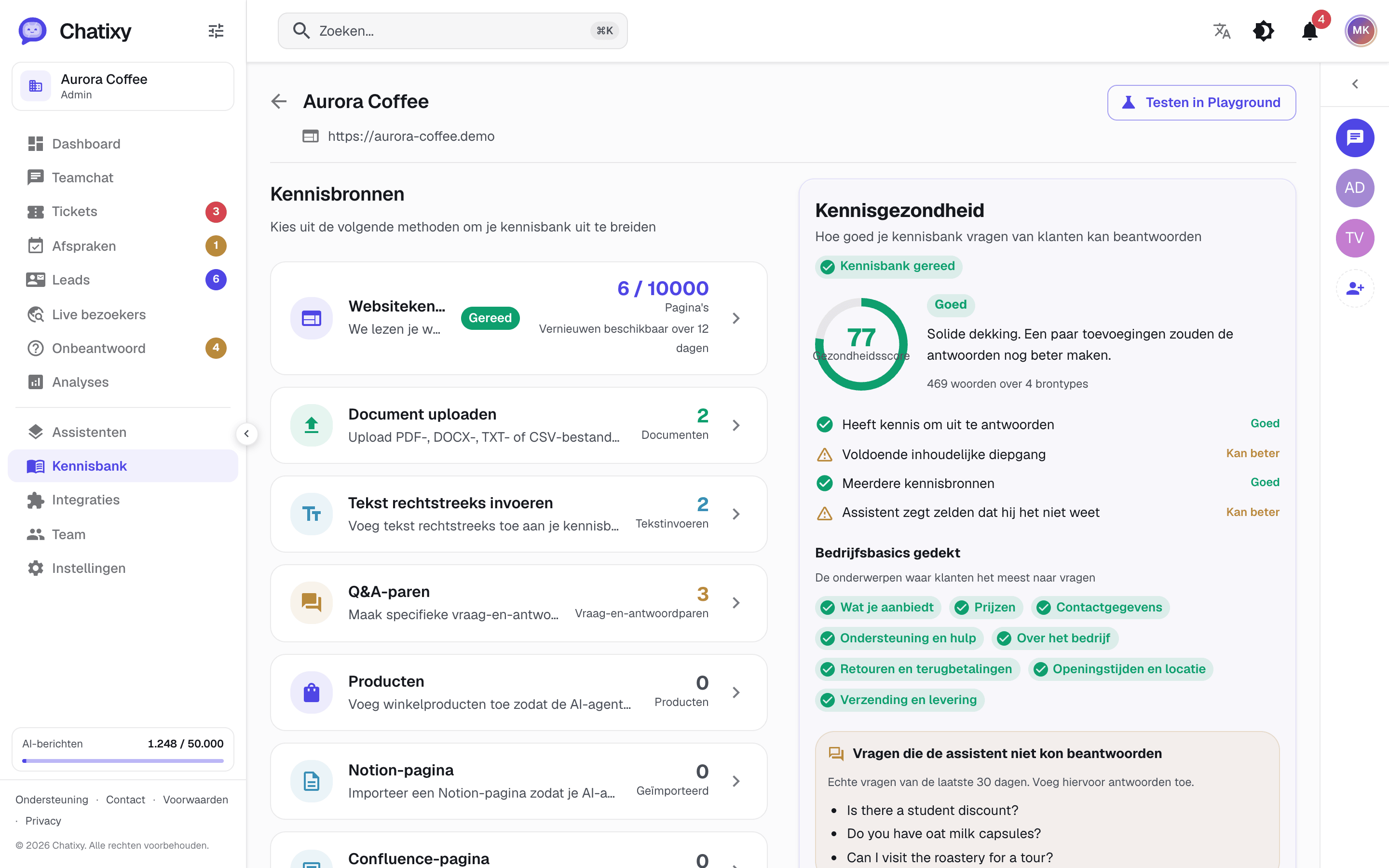This screenshot has height=868, width=1389.
Task: Click the website knowledge source icon
Action: click(312, 318)
